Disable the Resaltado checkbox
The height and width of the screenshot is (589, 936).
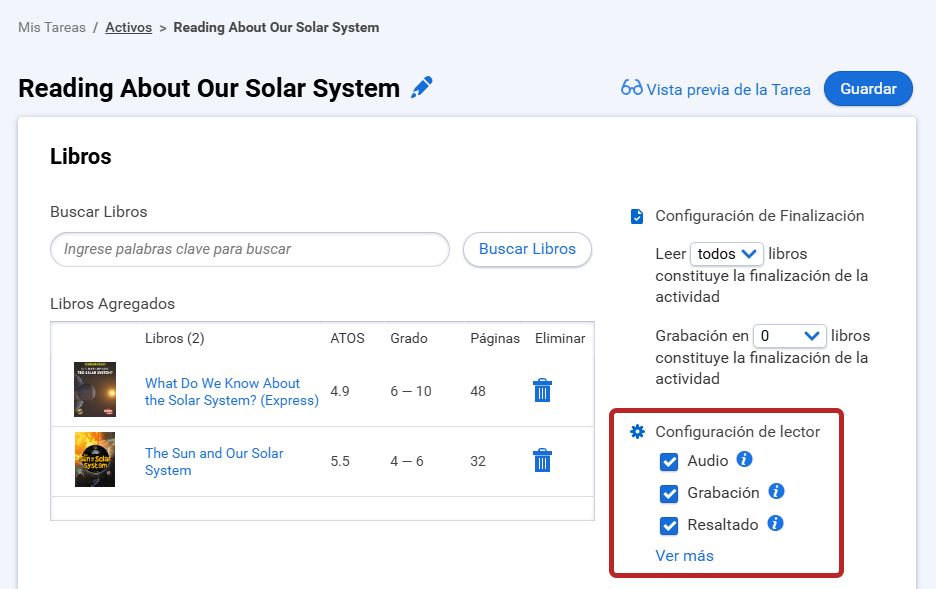click(669, 526)
